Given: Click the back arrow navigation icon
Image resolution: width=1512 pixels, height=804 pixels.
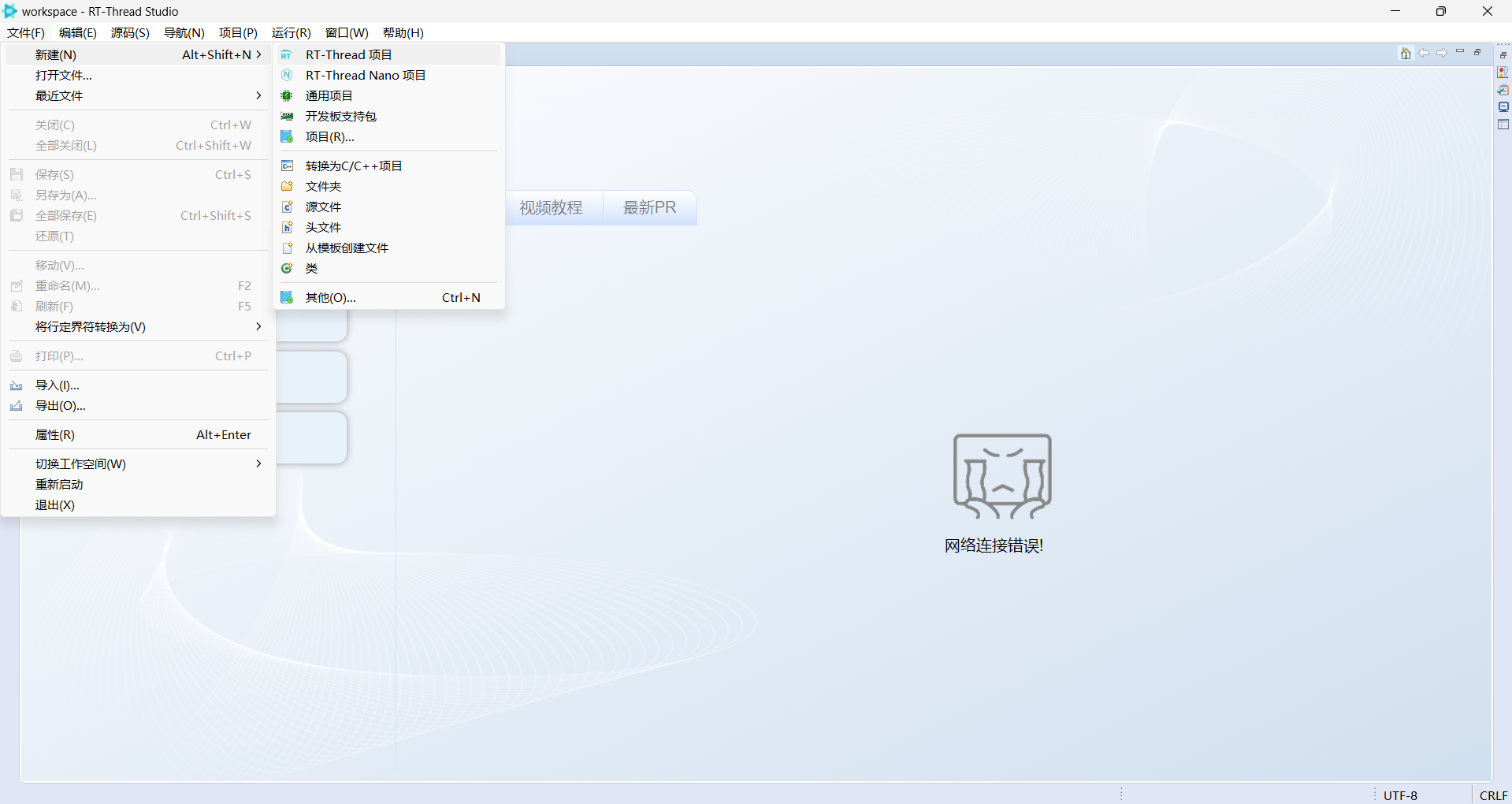Looking at the screenshot, I should tap(1424, 53).
